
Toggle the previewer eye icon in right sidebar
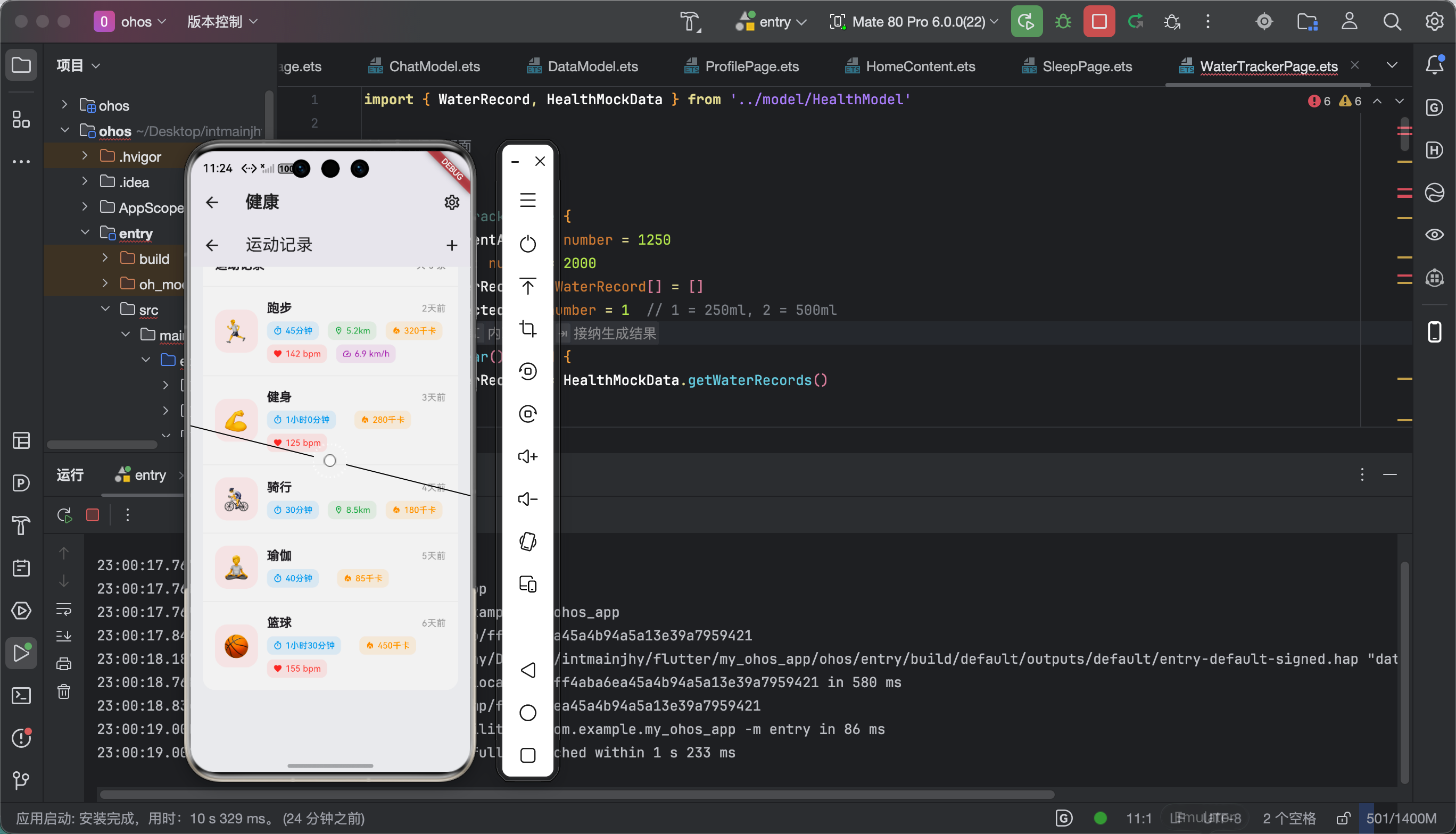point(1434,234)
